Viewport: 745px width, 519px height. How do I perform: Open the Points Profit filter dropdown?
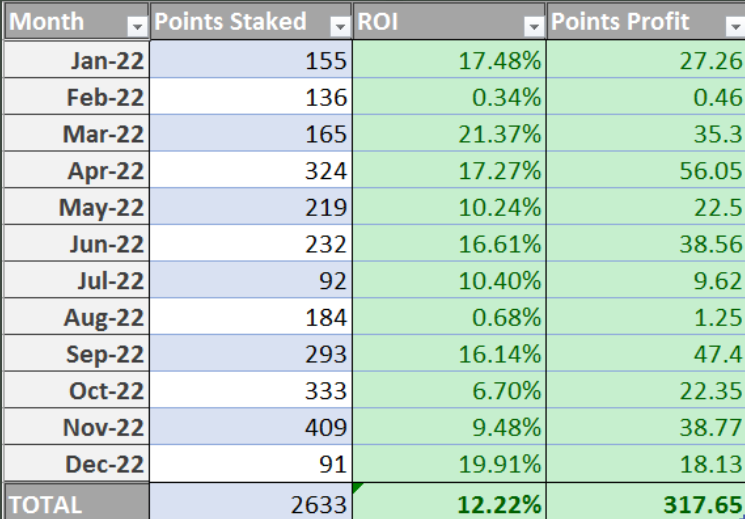pyautogui.click(x=736, y=27)
